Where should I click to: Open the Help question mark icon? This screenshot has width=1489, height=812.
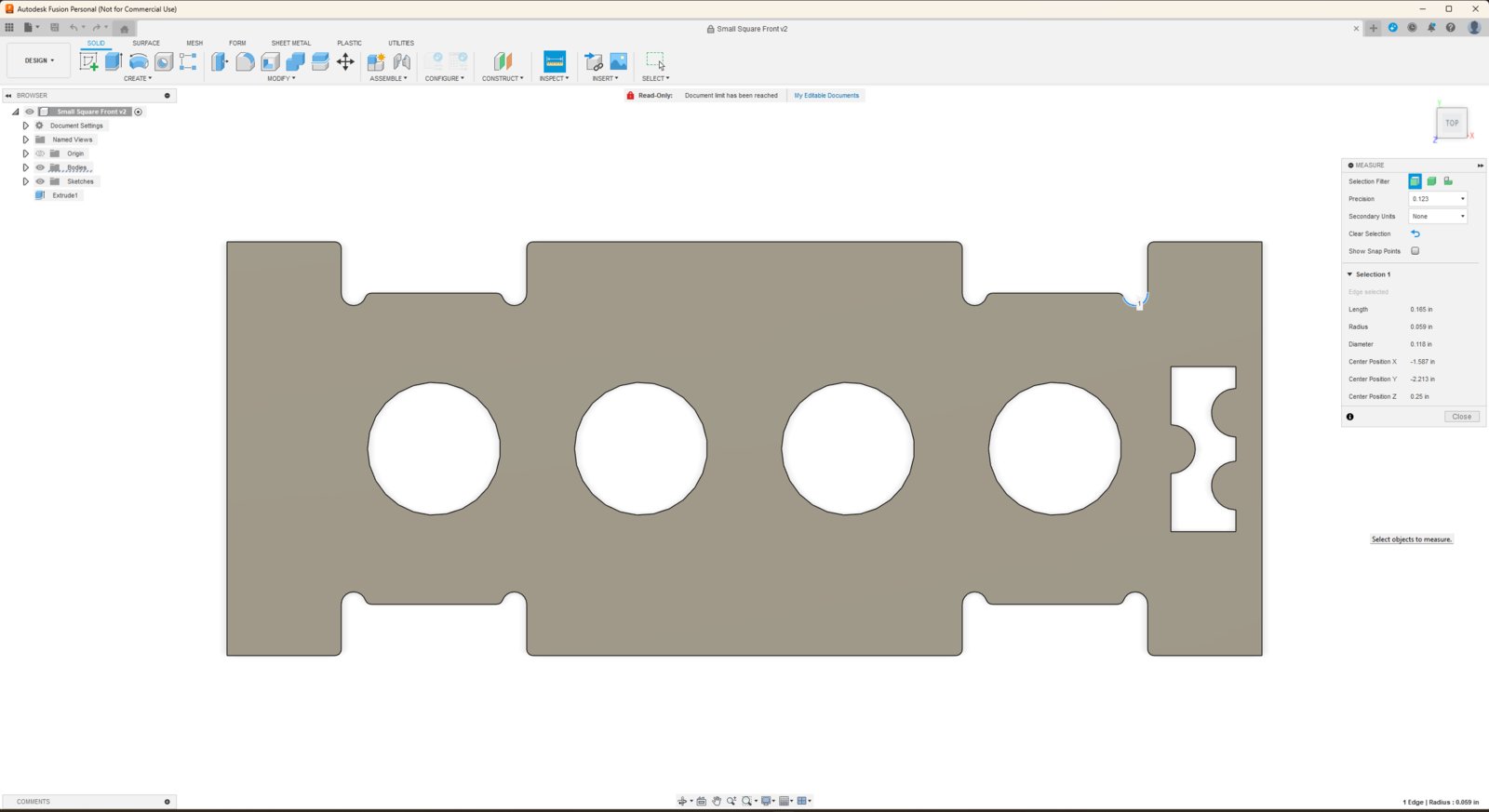point(1451,28)
